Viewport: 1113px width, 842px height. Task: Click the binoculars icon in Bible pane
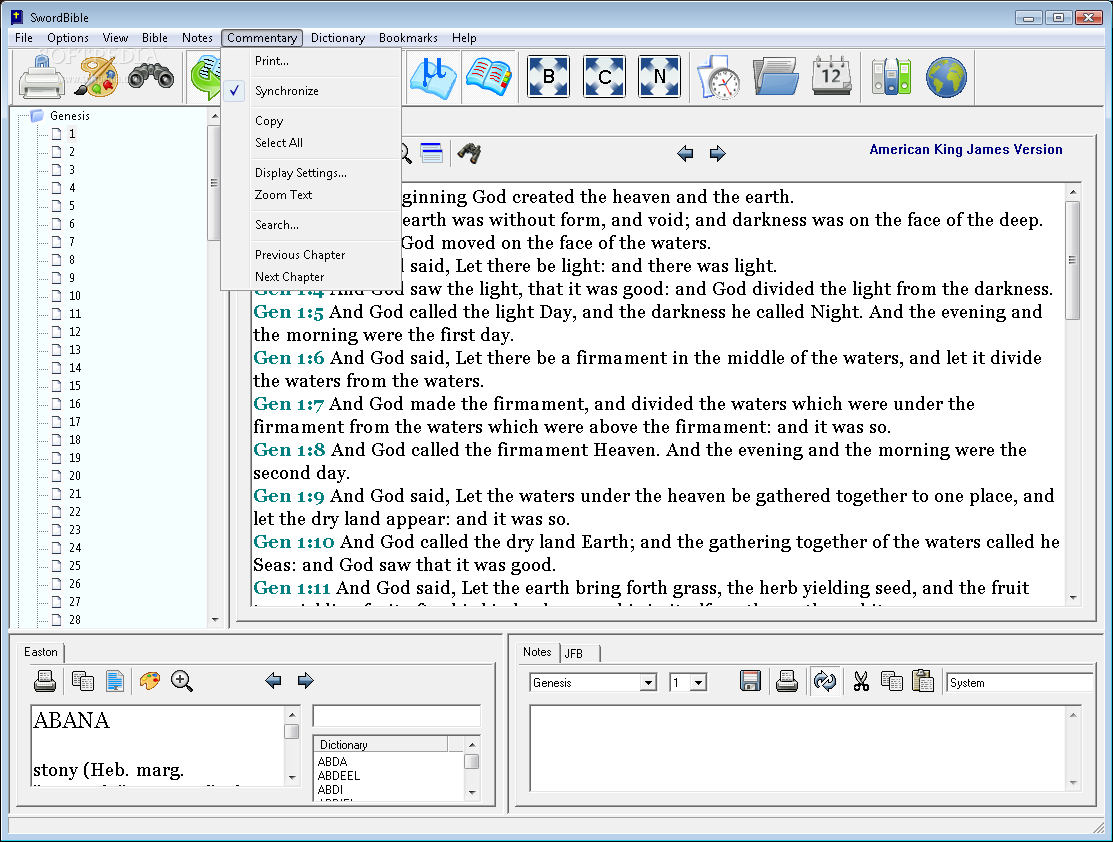(x=469, y=153)
